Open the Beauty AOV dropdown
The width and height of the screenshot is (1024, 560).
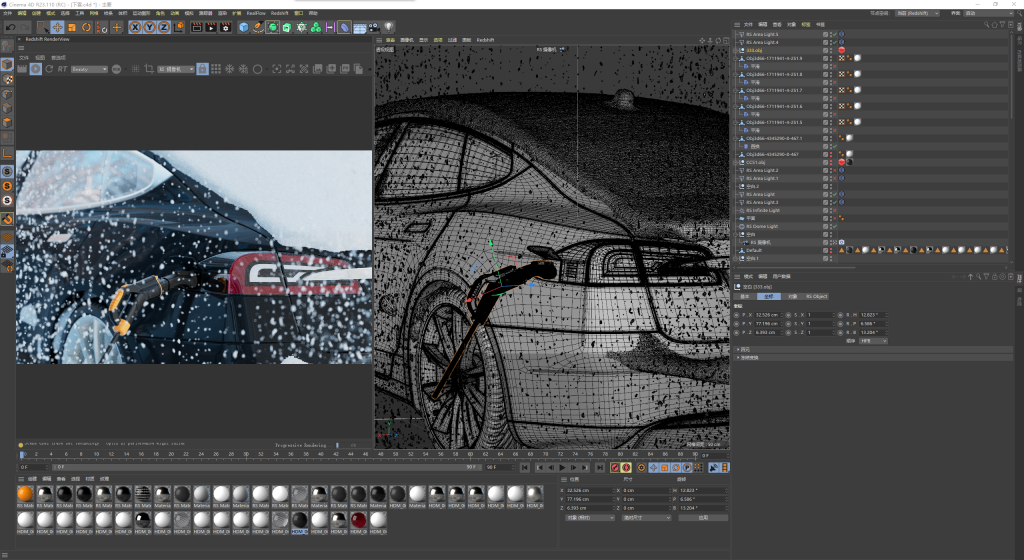[89, 69]
